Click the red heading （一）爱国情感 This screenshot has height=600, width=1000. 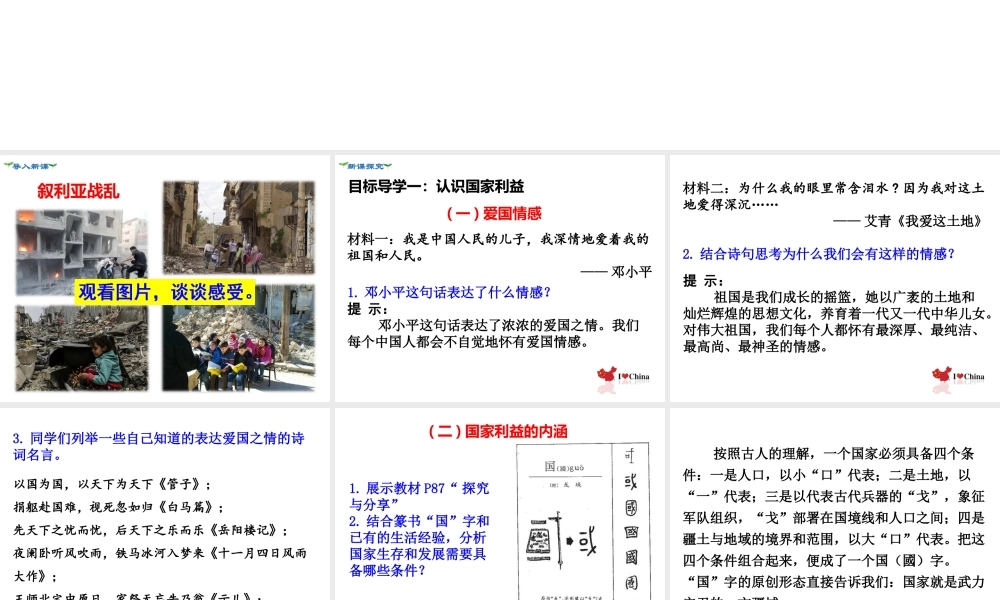pyautogui.click(x=494, y=213)
